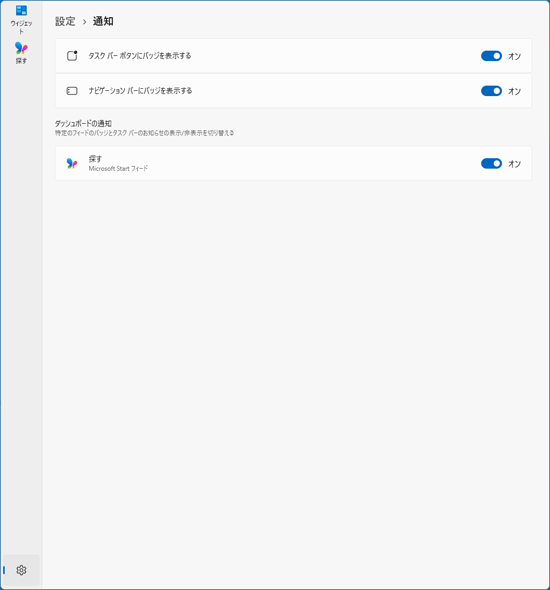
Task: Select the settings gear in the sidebar
Action: coord(21,570)
